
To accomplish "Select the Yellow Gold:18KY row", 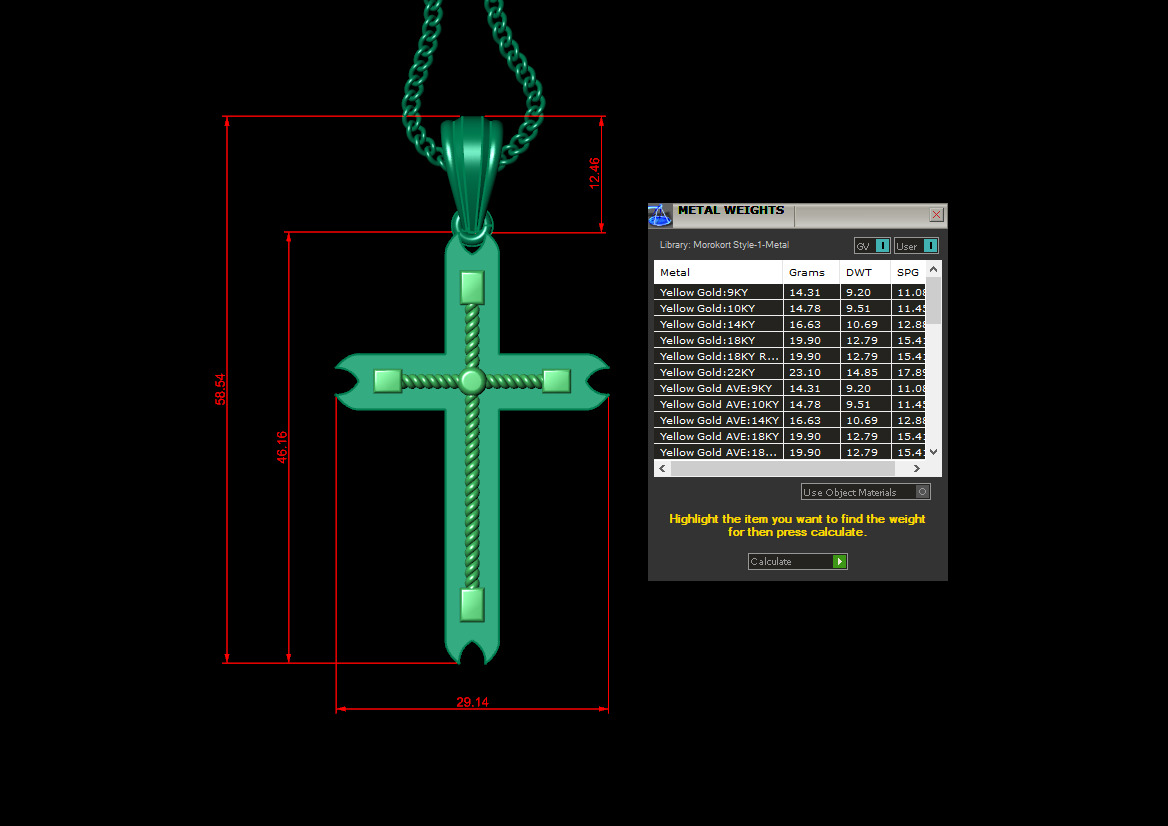I will (790, 340).
